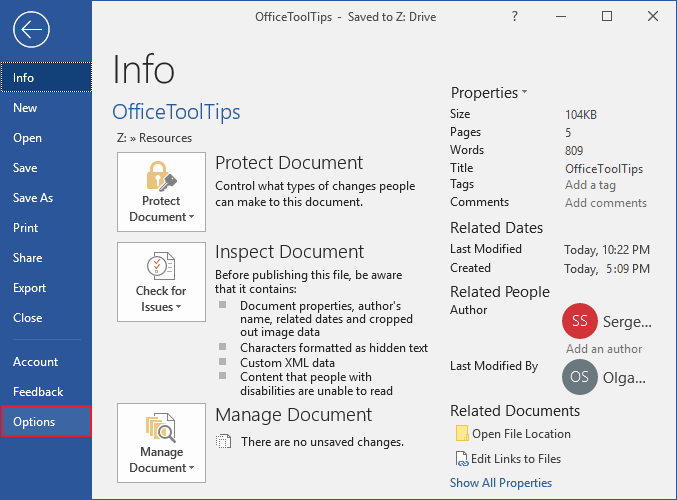Click Show All Properties link

pyautogui.click(x=501, y=483)
